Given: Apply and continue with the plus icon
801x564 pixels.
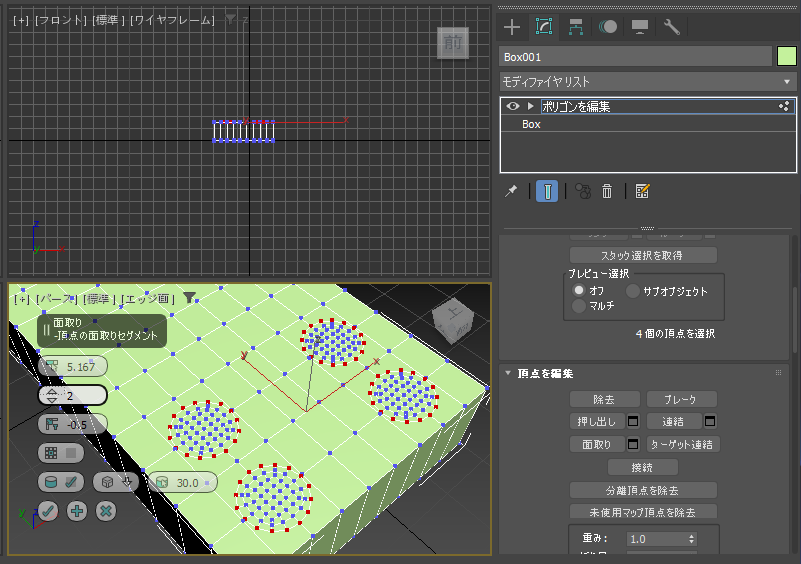Looking at the screenshot, I should (x=77, y=511).
